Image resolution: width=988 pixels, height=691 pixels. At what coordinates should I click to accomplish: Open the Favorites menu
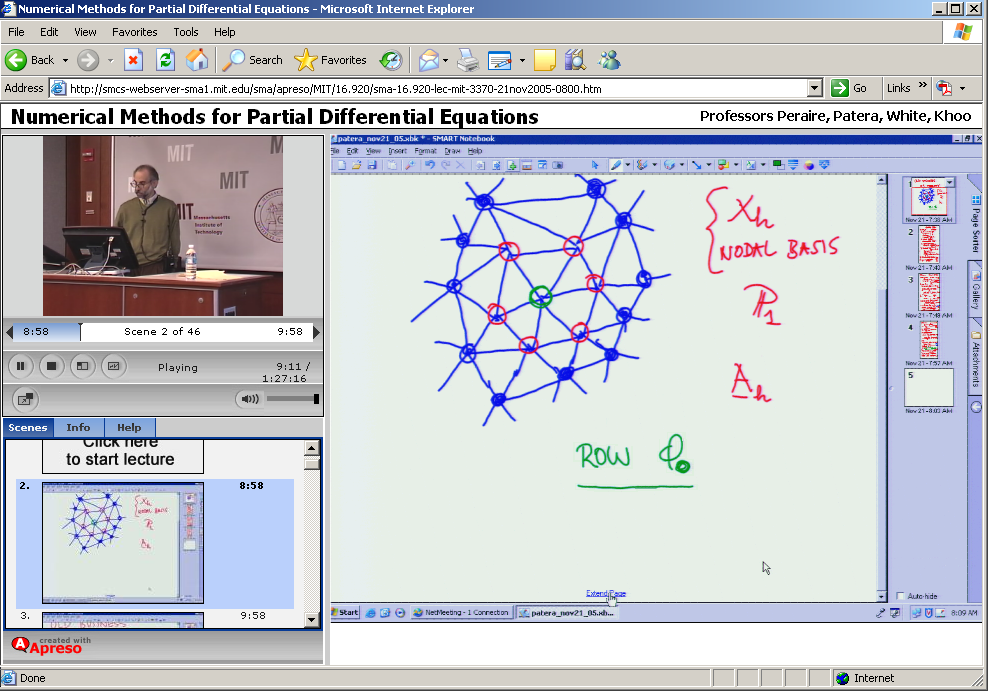(134, 32)
